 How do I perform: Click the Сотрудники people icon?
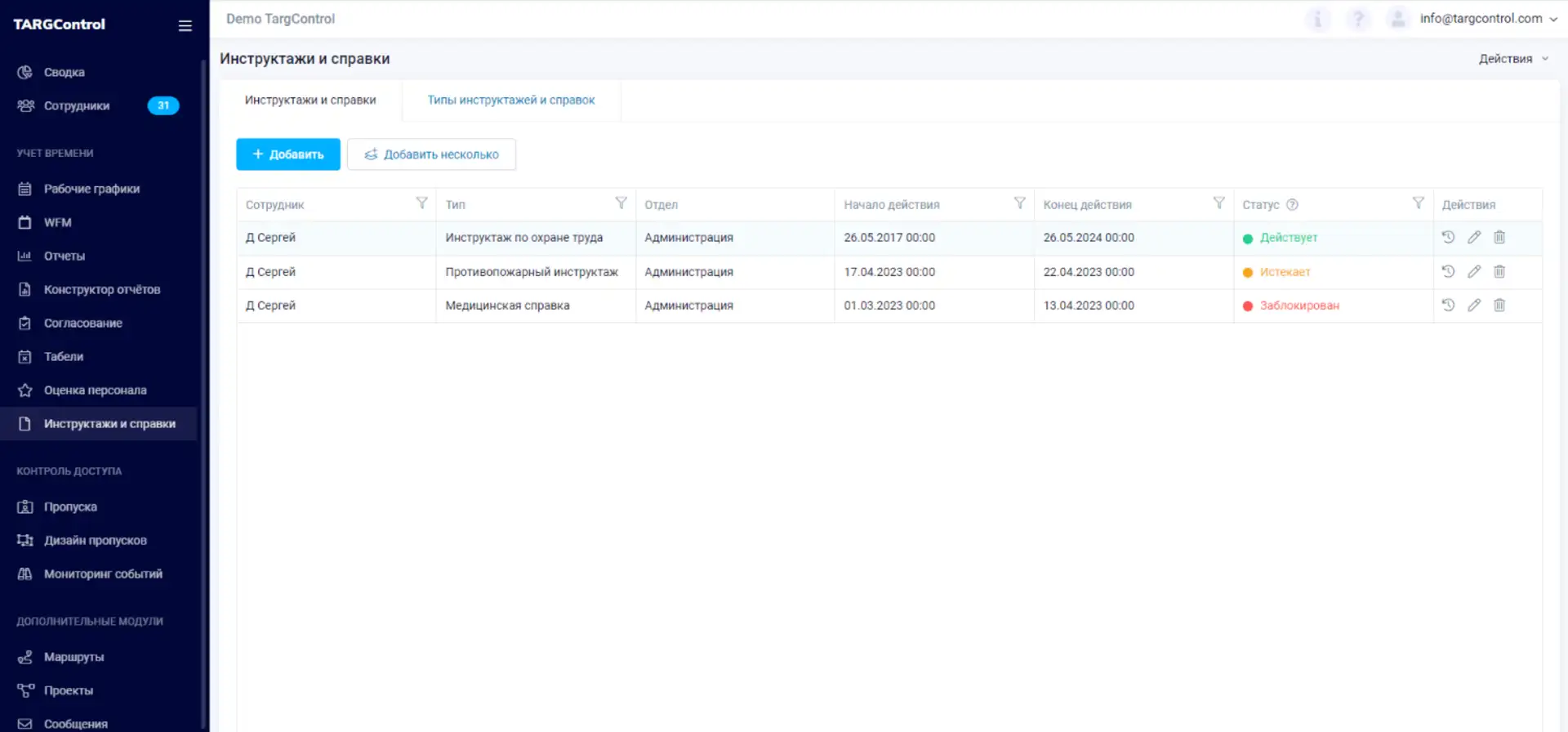point(25,105)
